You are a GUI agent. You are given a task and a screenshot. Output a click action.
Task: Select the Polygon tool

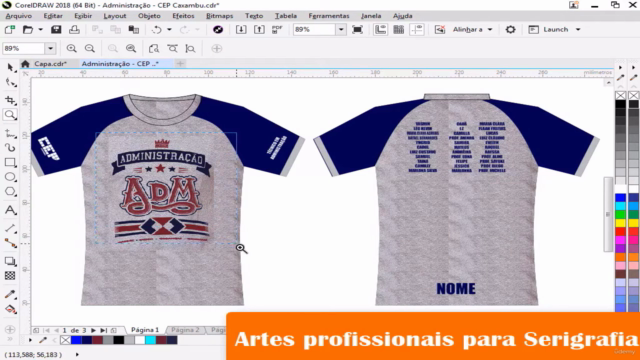(10, 191)
